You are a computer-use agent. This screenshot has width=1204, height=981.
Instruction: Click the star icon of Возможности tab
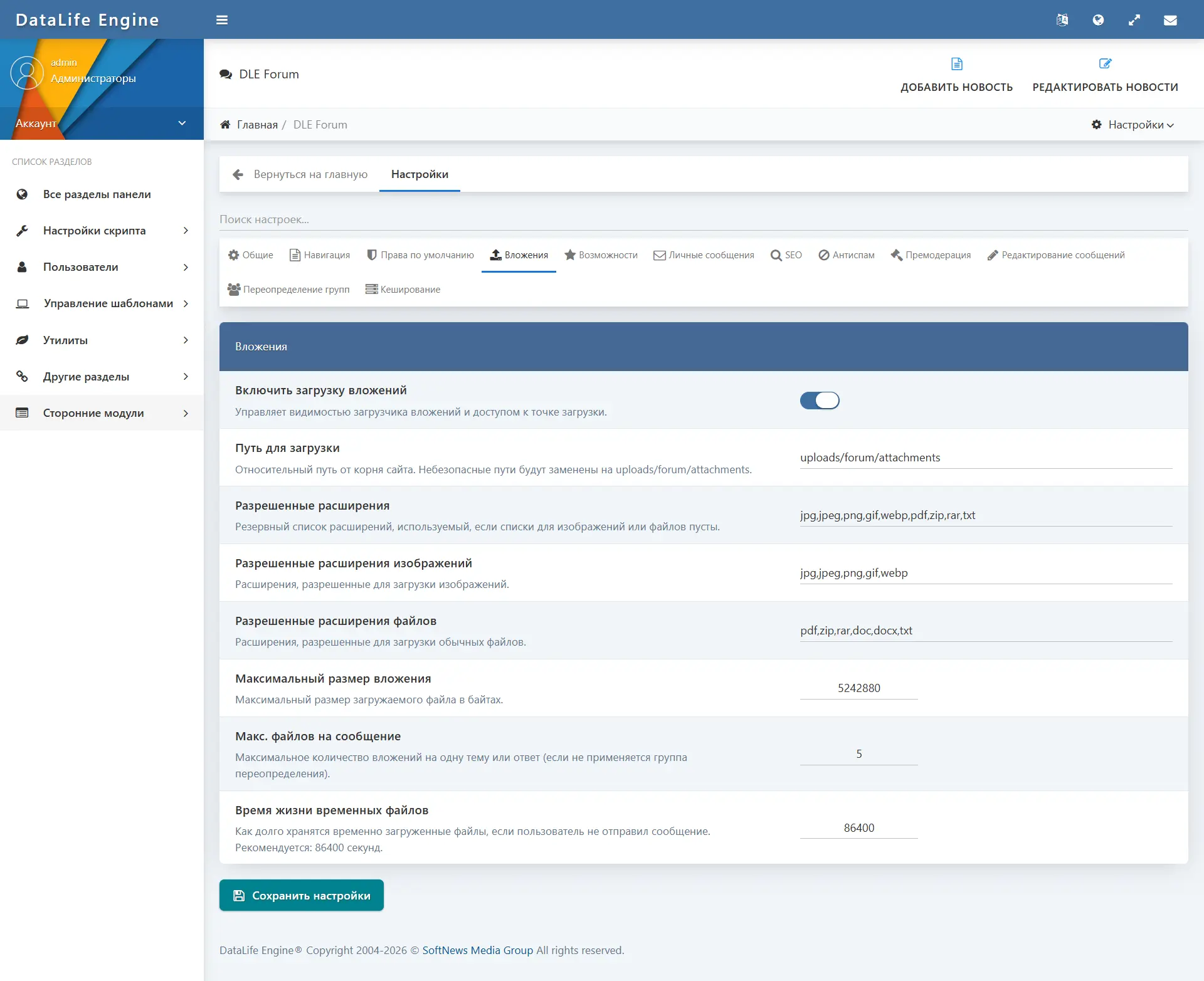tap(570, 254)
